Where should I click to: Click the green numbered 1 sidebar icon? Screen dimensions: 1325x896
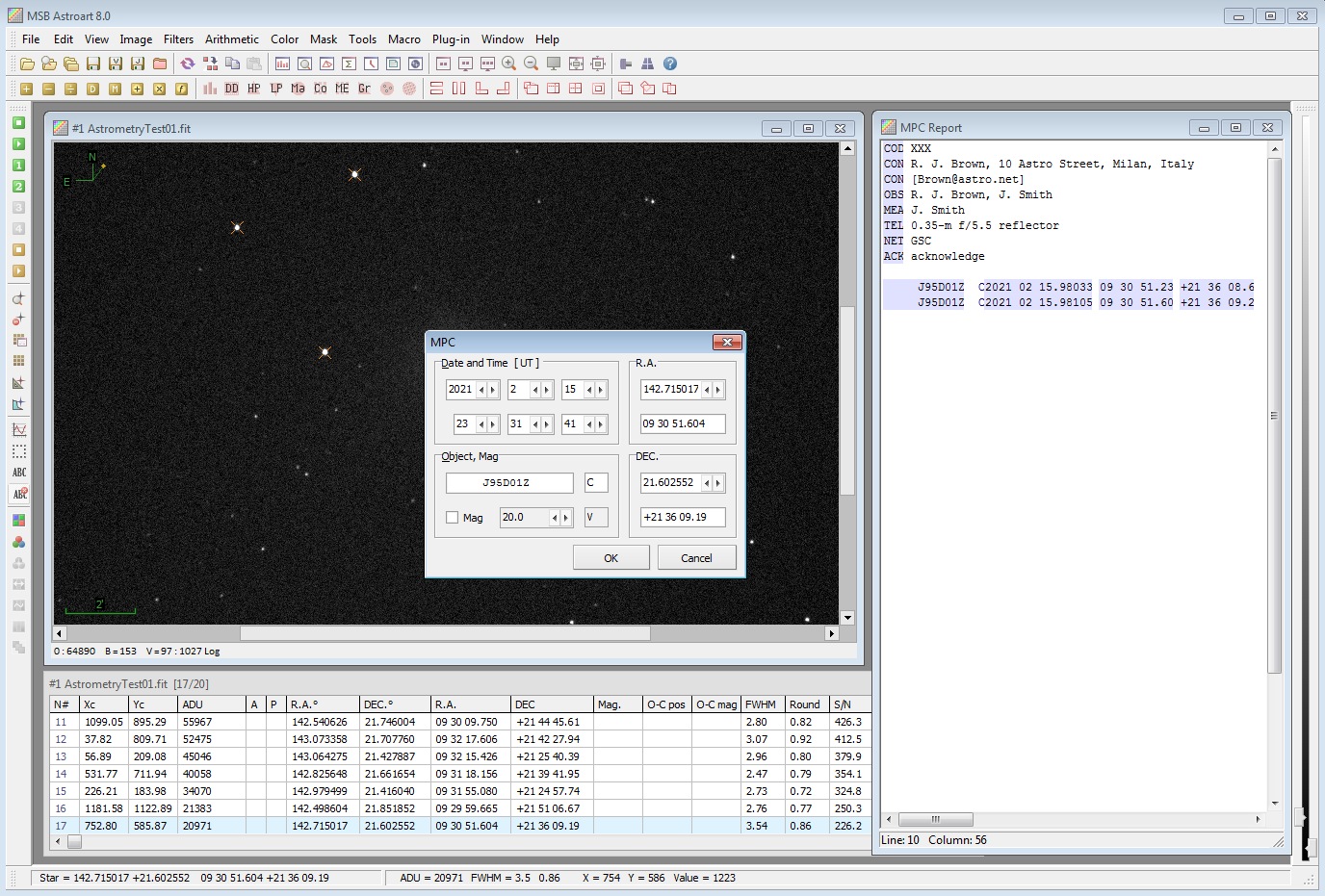point(18,166)
